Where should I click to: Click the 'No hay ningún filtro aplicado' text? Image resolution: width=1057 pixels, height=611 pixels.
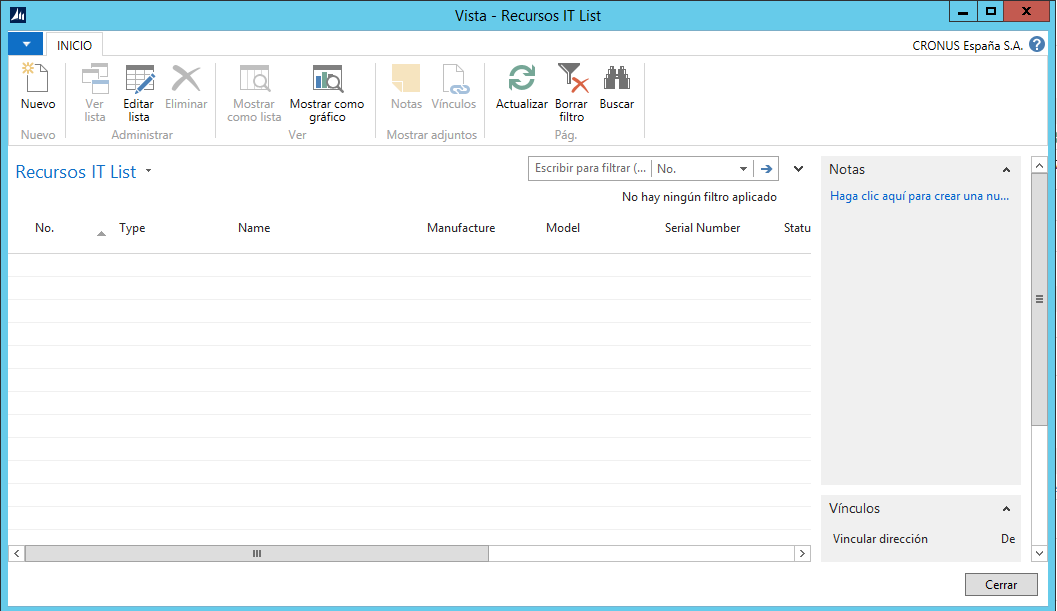699,197
